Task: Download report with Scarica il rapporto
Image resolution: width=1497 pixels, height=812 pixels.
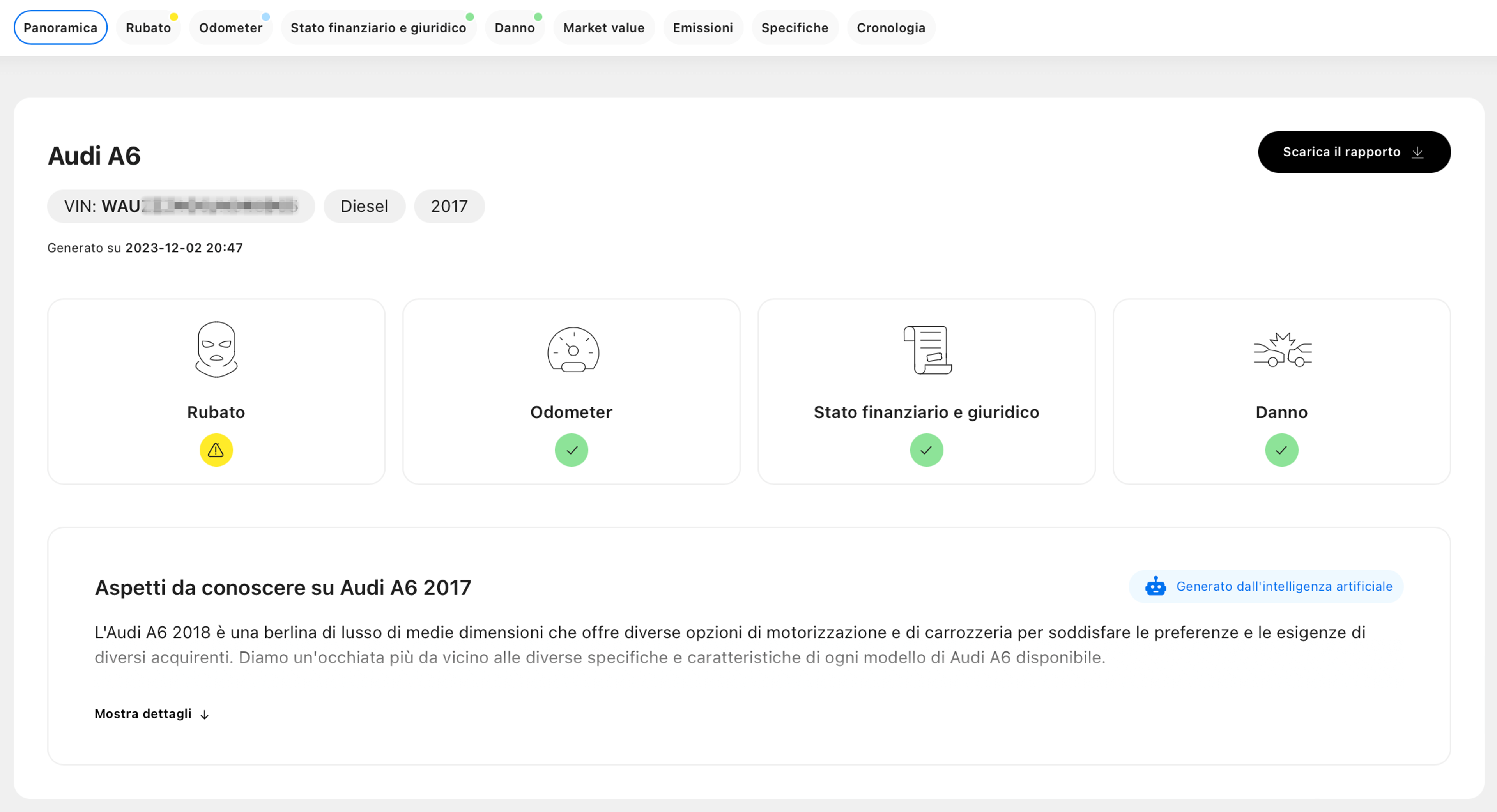Action: pos(1354,152)
